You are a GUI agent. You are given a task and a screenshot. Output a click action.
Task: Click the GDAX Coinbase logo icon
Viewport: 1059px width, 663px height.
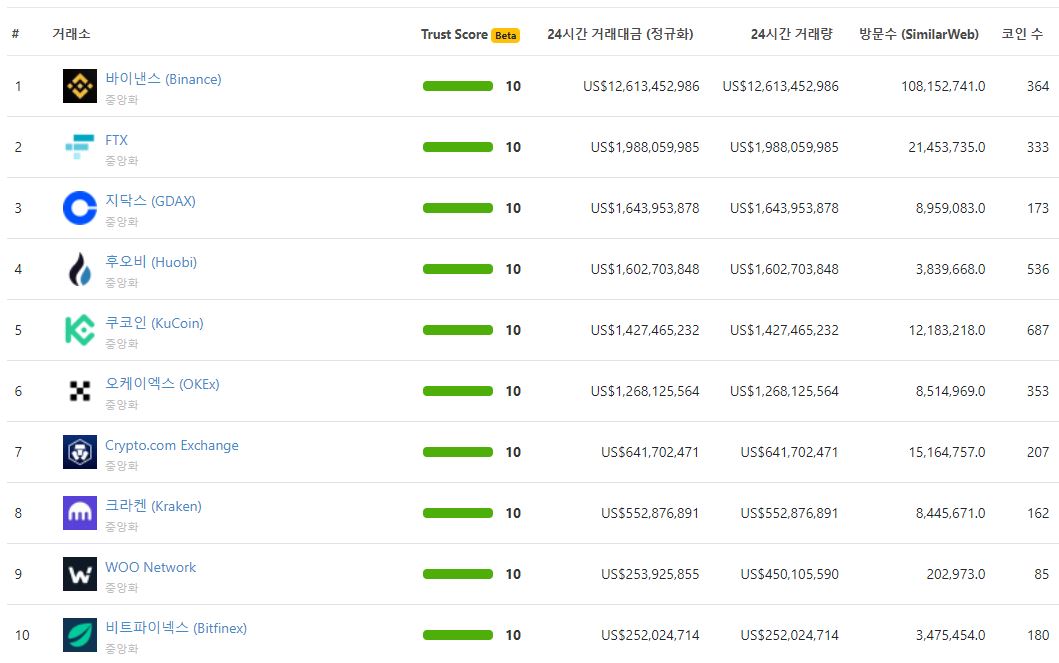pyautogui.click(x=80, y=208)
